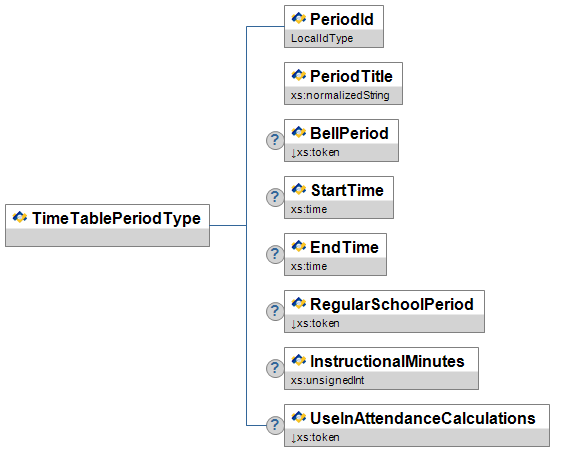Viewport: 572px width, 451px height.
Task: Select the TimeTablePeriodType root node
Action: tap(108, 225)
